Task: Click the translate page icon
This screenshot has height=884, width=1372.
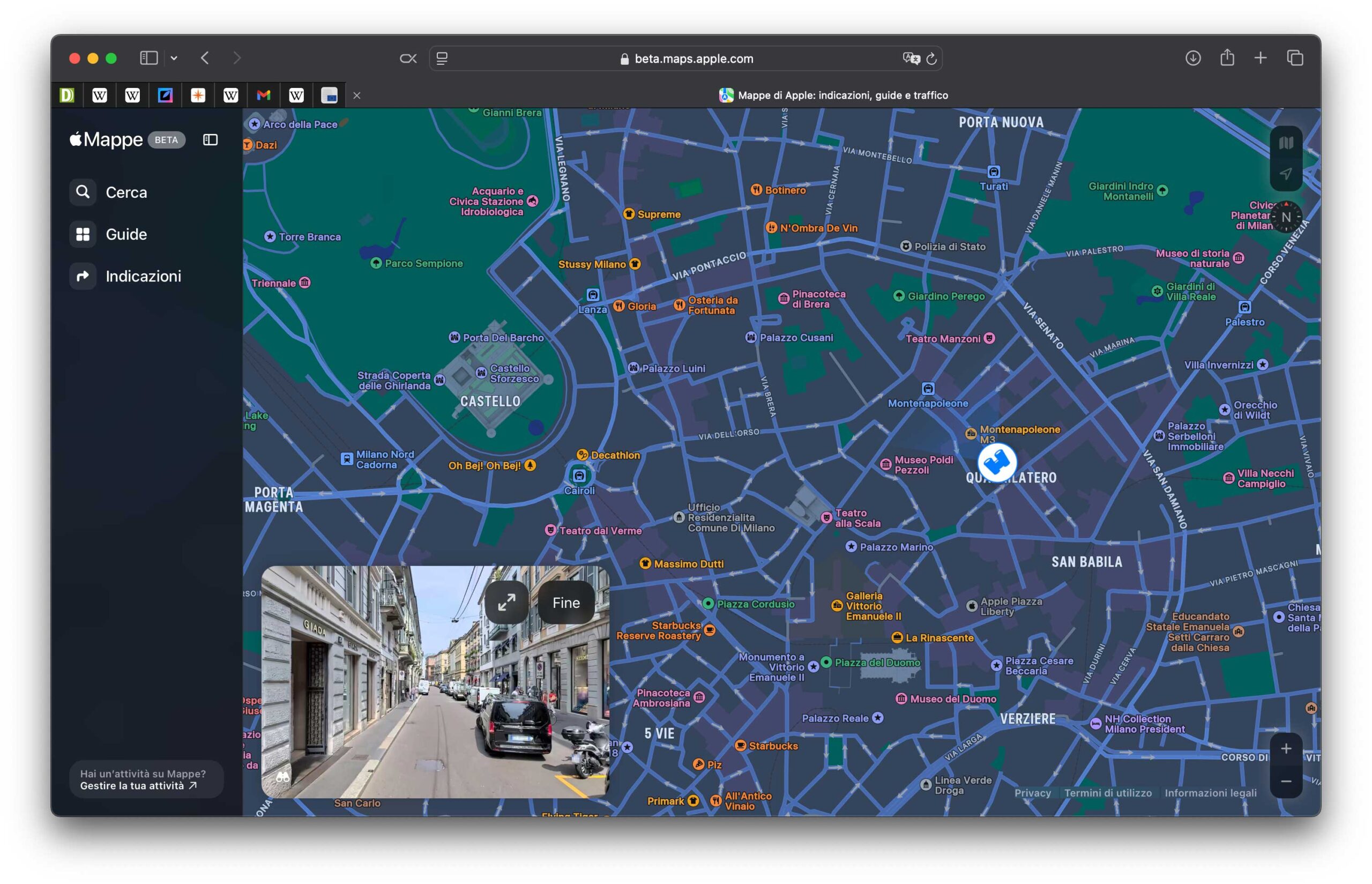Action: (x=911, y=58)
